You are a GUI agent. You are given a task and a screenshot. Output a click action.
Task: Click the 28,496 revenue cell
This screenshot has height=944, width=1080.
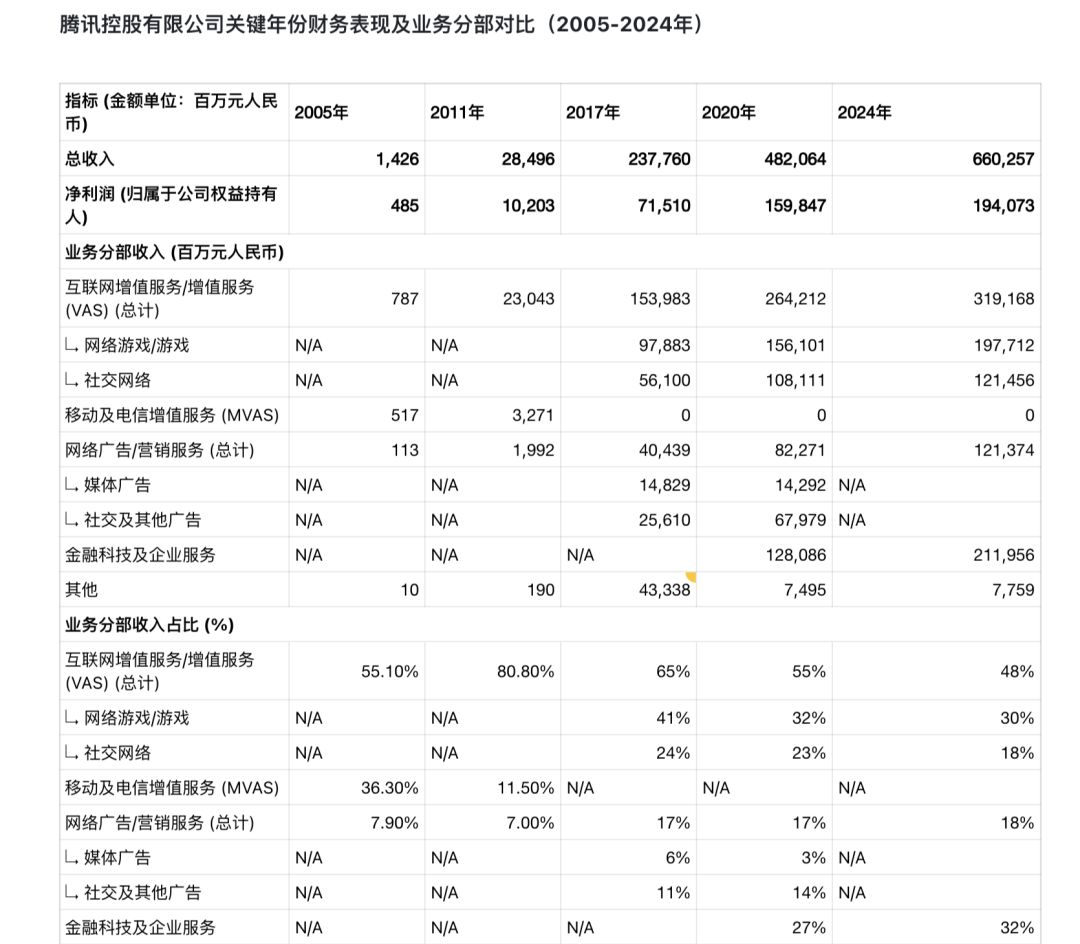coord(528,159)
